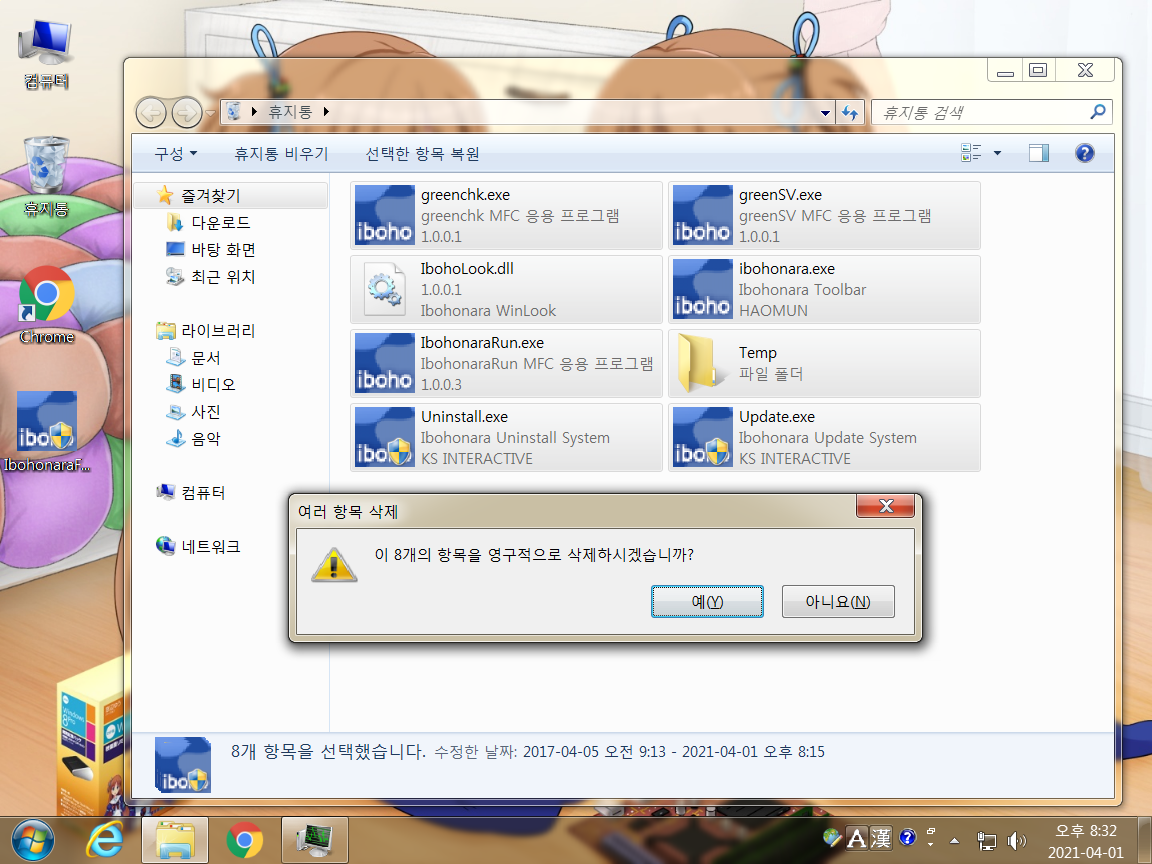Image resolution: width=1152 pixels, height=864 pixels.
Task: Open view options dropdown arrow
Action: click(997, 153)
